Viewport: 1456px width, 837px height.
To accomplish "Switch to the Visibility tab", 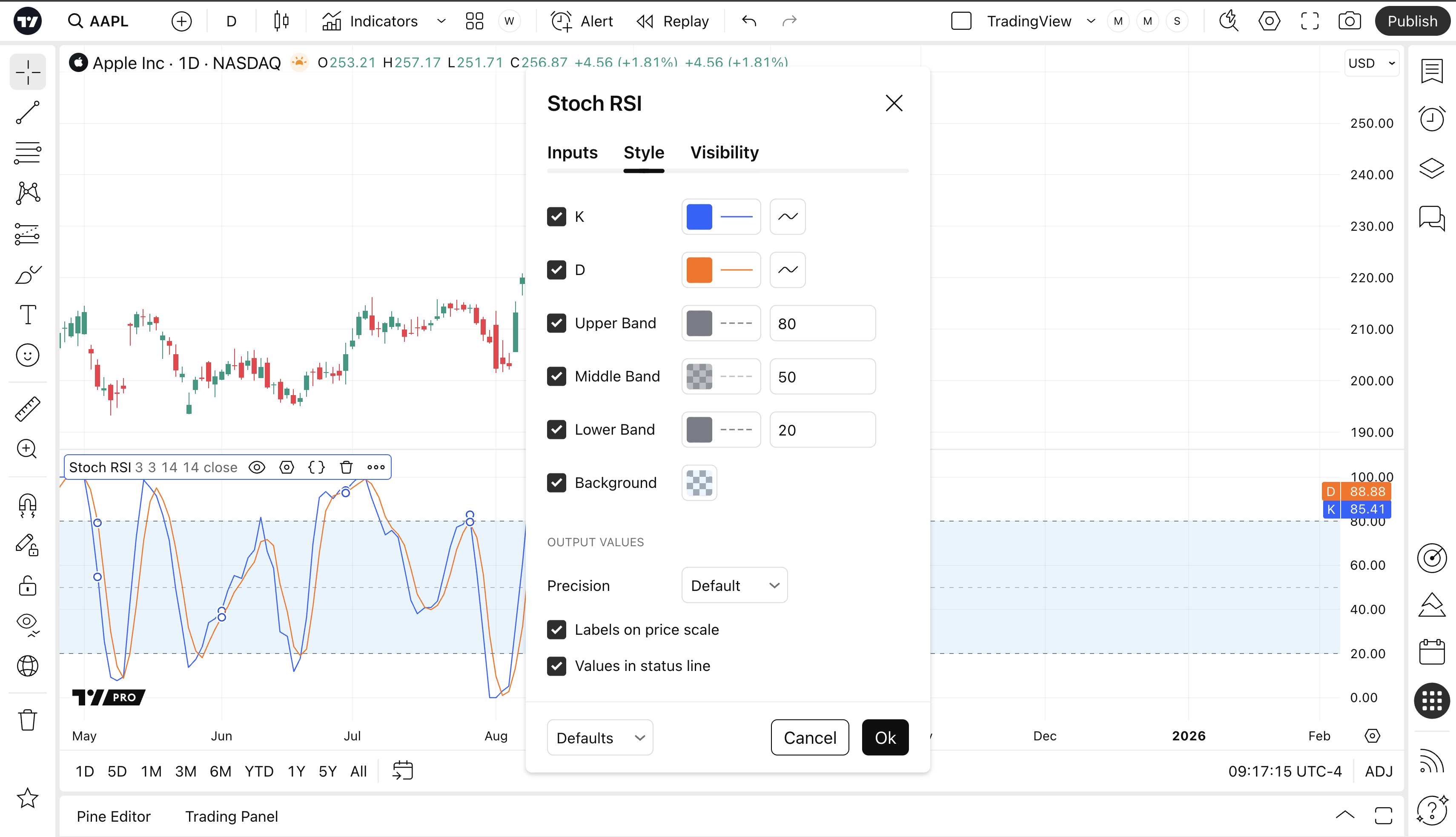I will click(724, 152).
